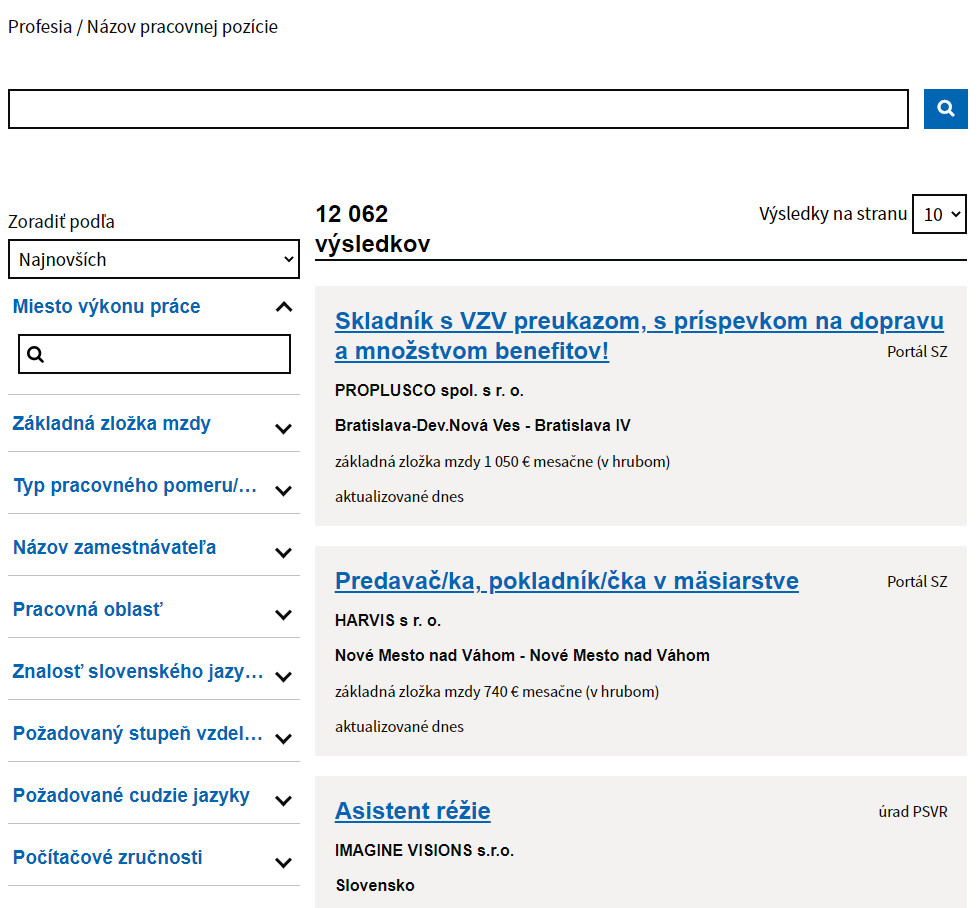Expand the Požadované cudzie jazyky chevron
This screenshot has height=908, width=978.
coord(284,800)
